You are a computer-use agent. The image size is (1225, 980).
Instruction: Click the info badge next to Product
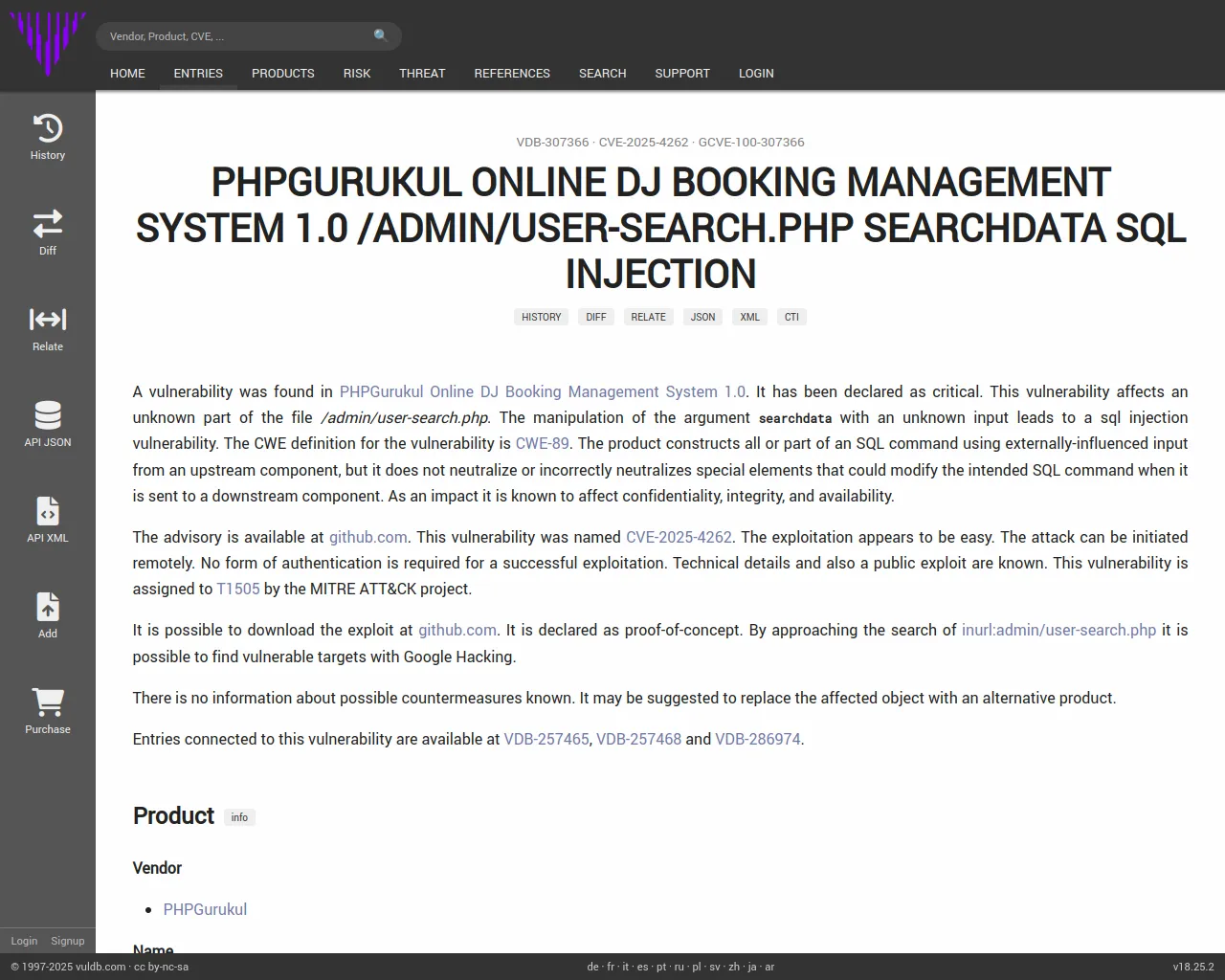(x=239, y=817)
